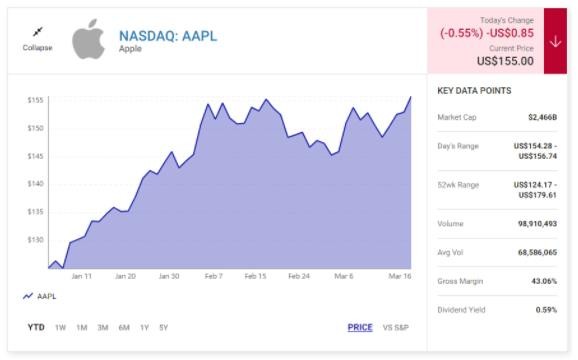
Task: Collapse the stock widget via arrows icon
Action: tap(38, 32)
